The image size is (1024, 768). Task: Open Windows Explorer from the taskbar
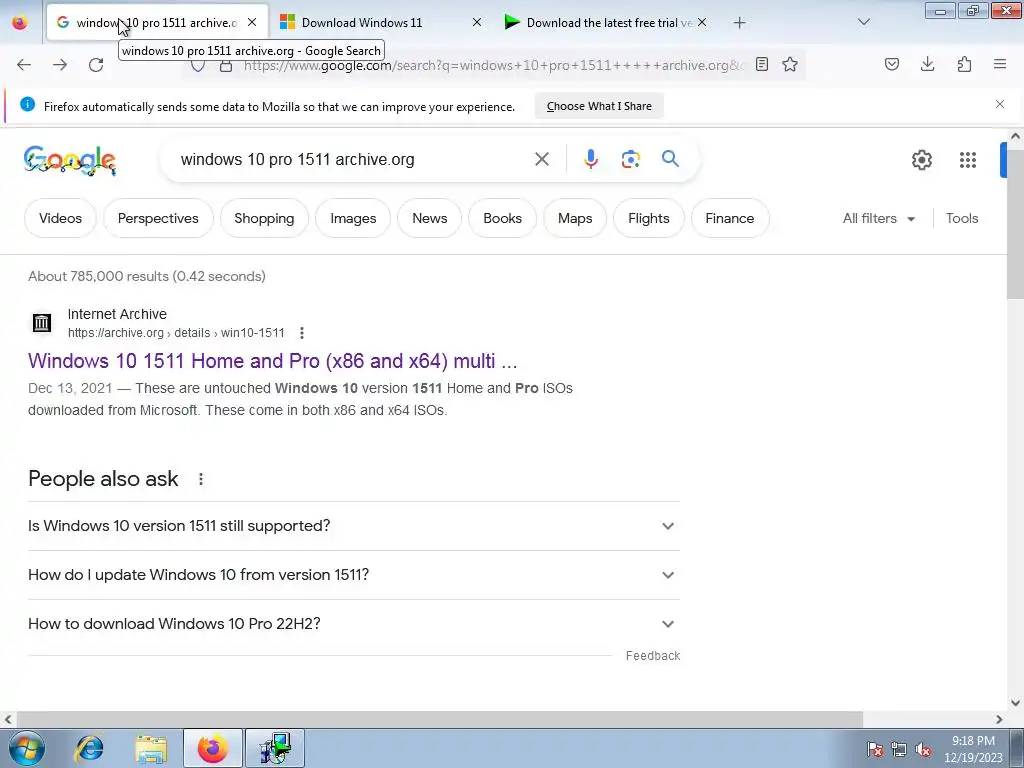151,748
